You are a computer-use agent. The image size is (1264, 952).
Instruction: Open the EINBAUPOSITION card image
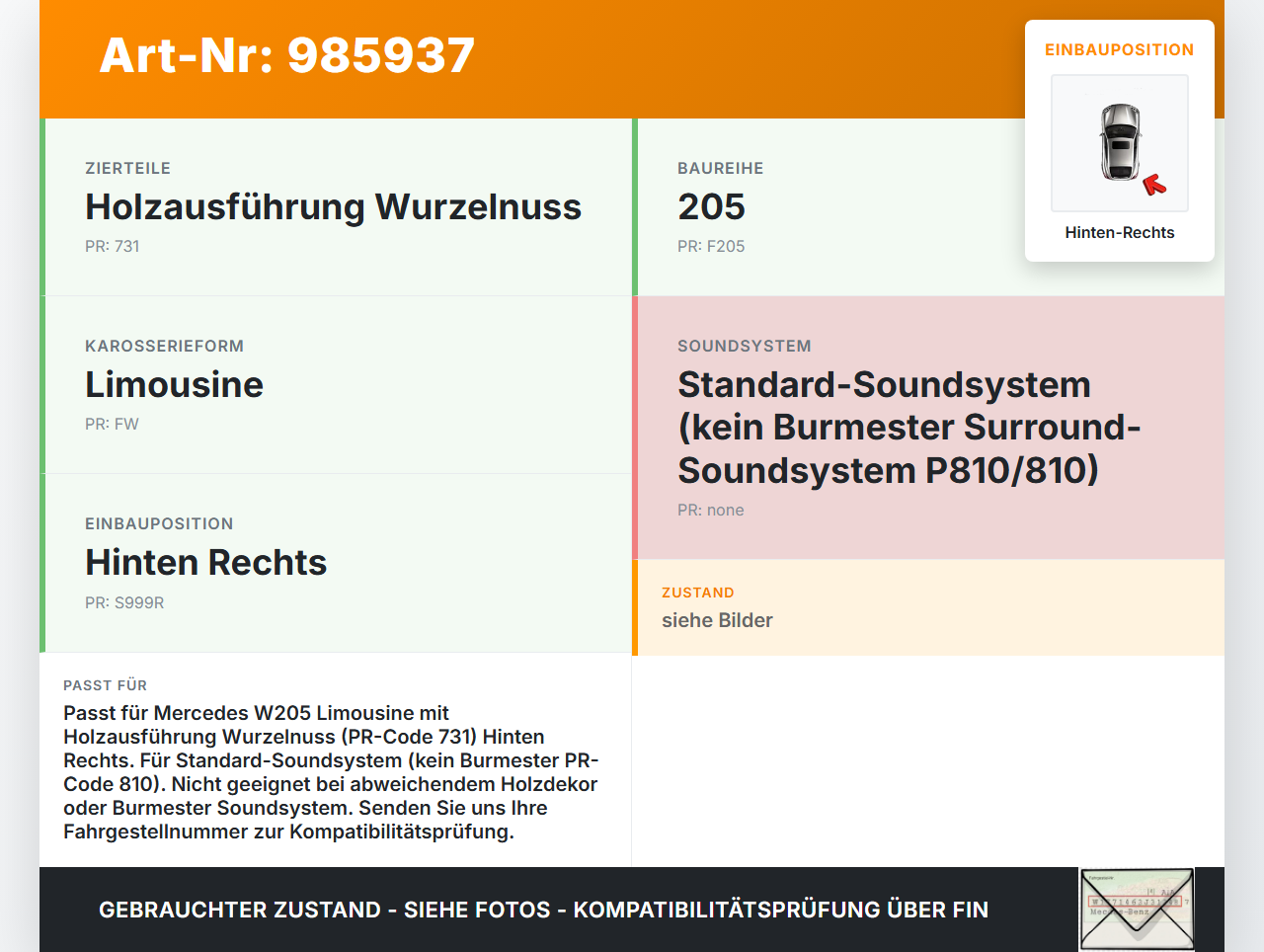pos(1119,143)
